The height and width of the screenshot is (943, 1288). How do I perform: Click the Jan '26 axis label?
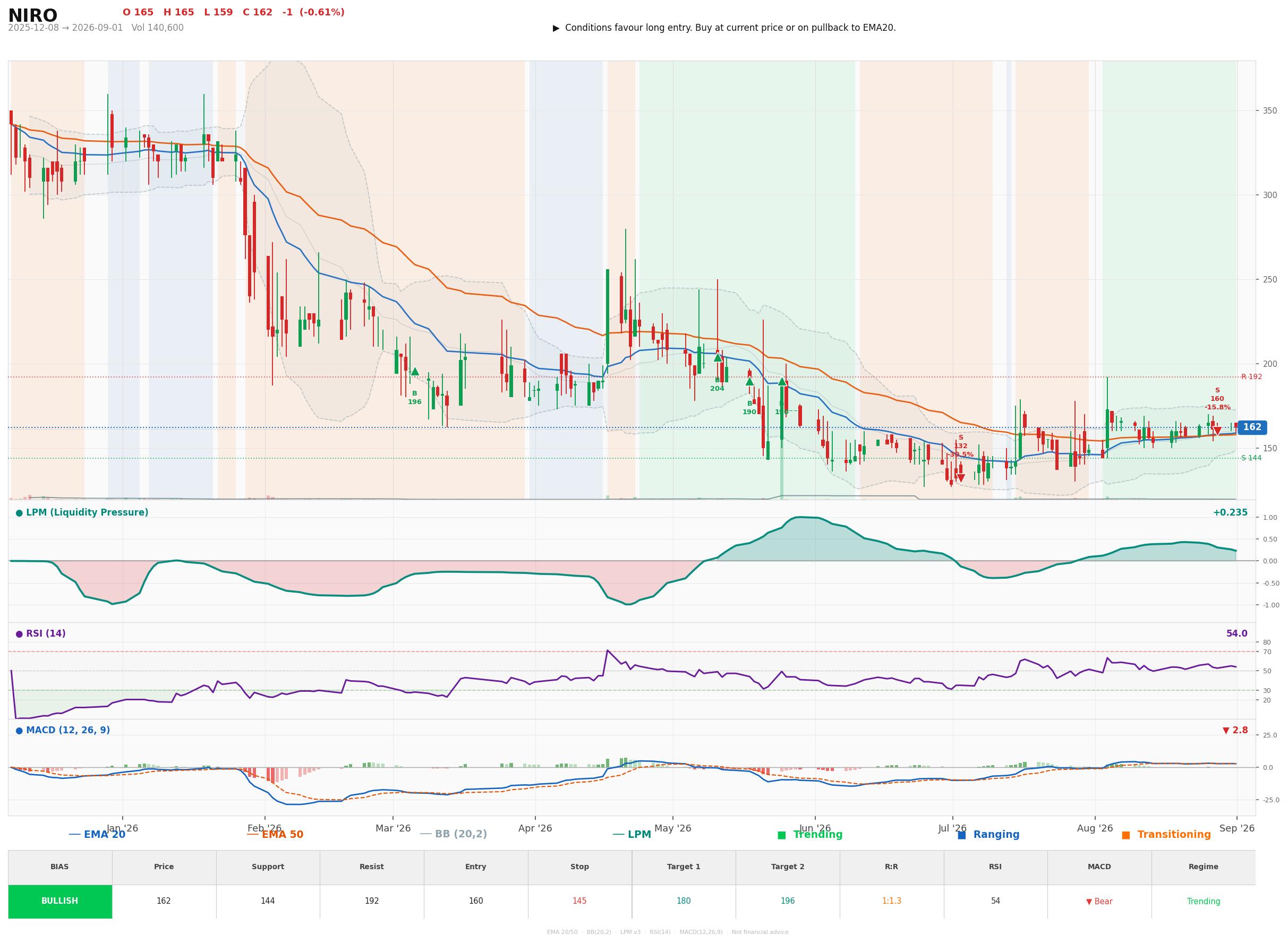pos(122,829)
